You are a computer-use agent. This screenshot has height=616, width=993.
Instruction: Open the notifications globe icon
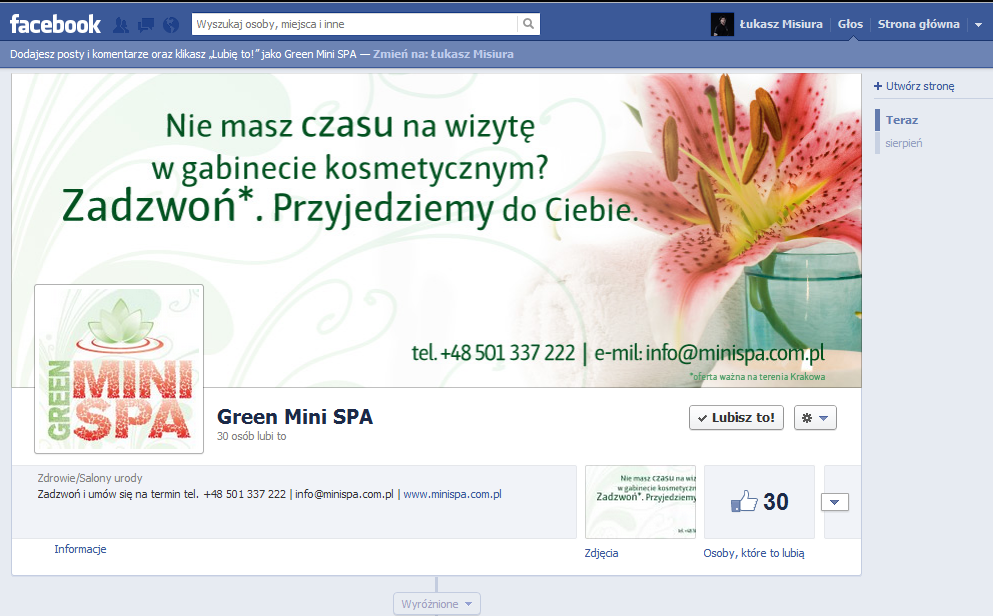click(170, 25)
